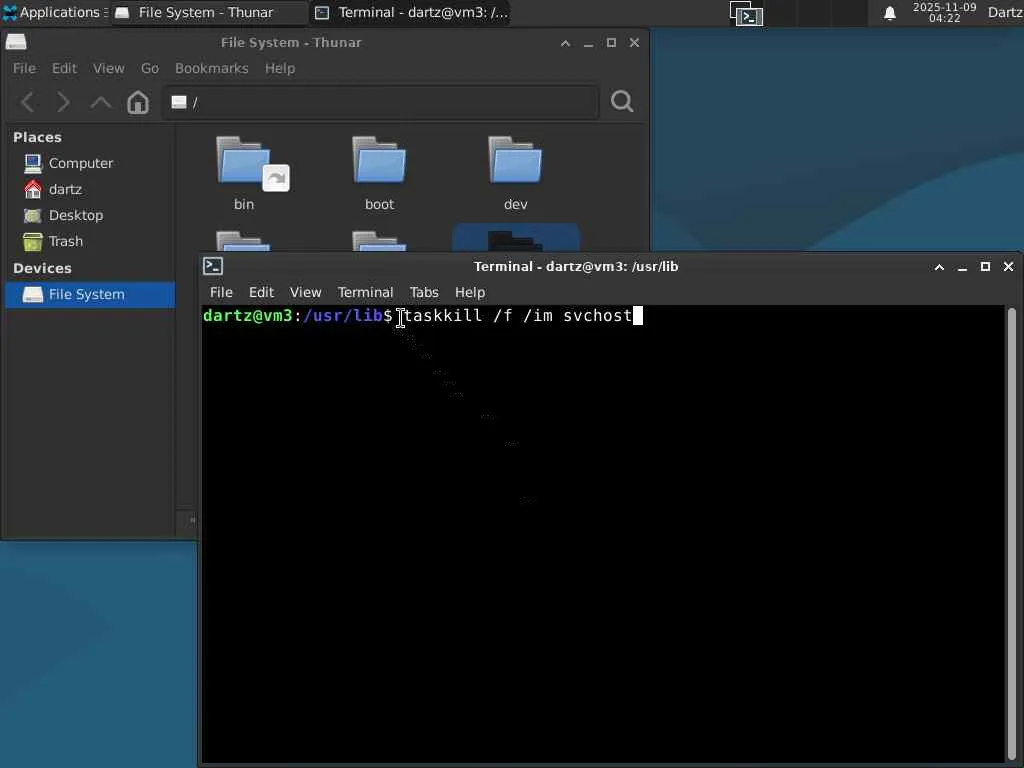Screen dimensions: 1024x768
Task: Open Terminal Help menu
Action: pyautogui.click(x=470, y=293)
